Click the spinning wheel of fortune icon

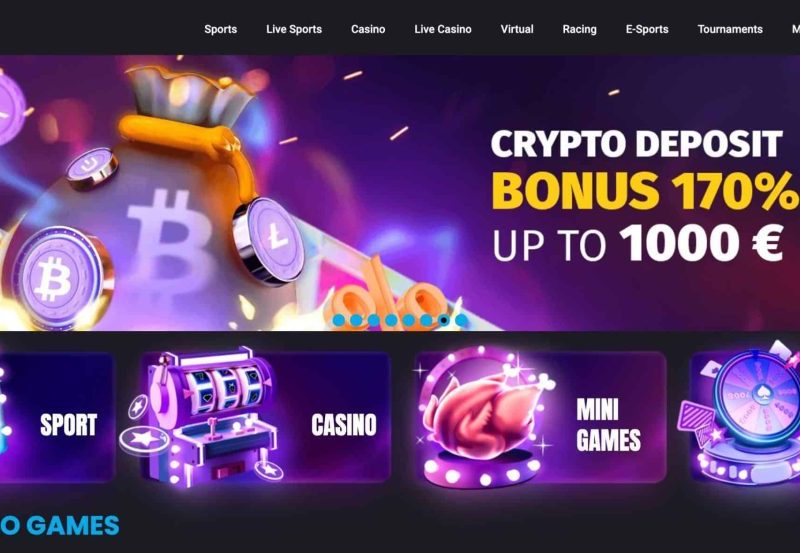(745, 413)
